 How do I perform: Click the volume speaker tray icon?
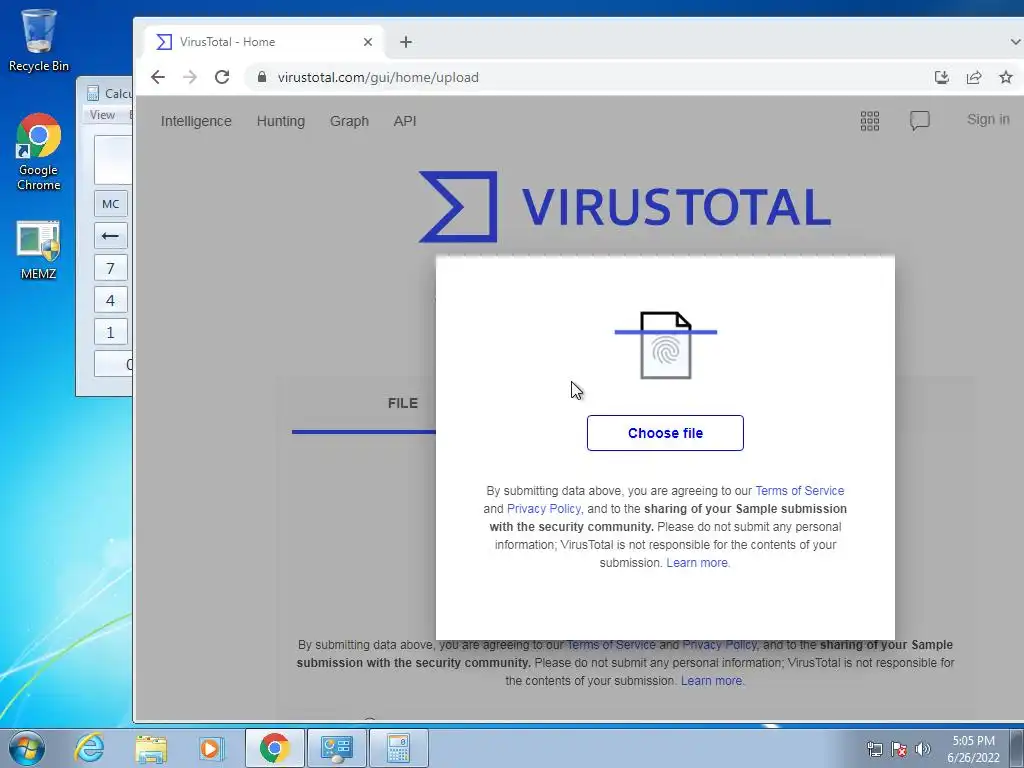[x=923, y=749]
